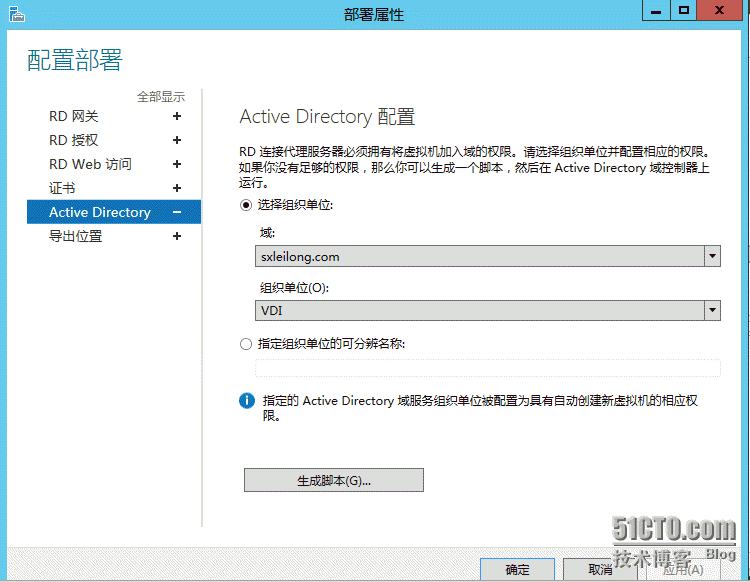This screenshot has width=750, height=582.
Task: Click the deployment properties window title icon
Action: point(14,14)
